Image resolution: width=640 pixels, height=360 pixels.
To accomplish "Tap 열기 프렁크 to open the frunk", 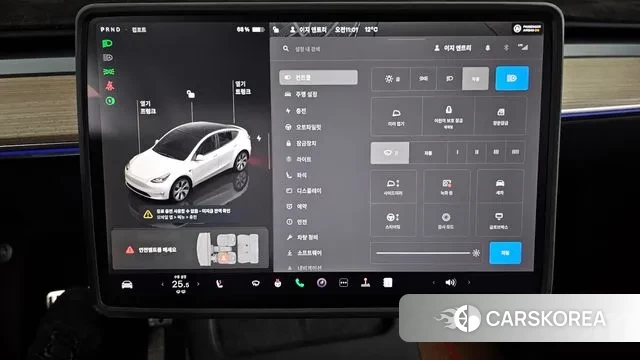I will click(148, 107).
